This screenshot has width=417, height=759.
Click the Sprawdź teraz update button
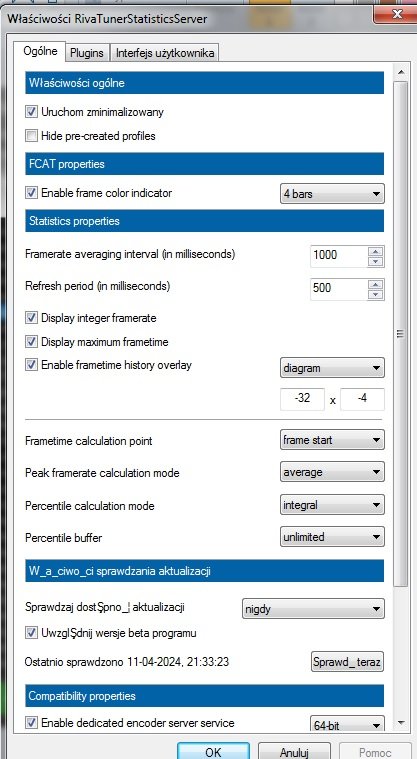click(347, 661)
